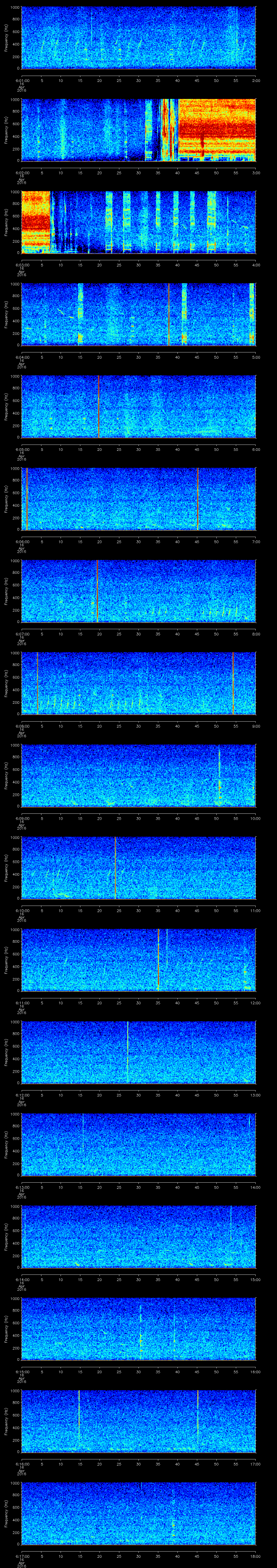
Task: Select the red vertical line in the 6:11:00 panel
Action: click(158, 959)
